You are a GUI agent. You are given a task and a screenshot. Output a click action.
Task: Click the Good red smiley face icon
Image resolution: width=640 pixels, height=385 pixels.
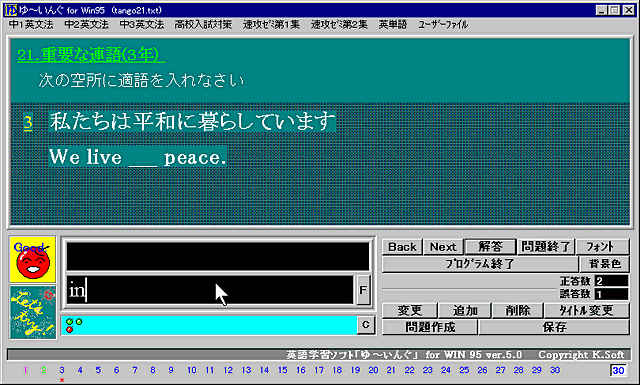(33, 259)
